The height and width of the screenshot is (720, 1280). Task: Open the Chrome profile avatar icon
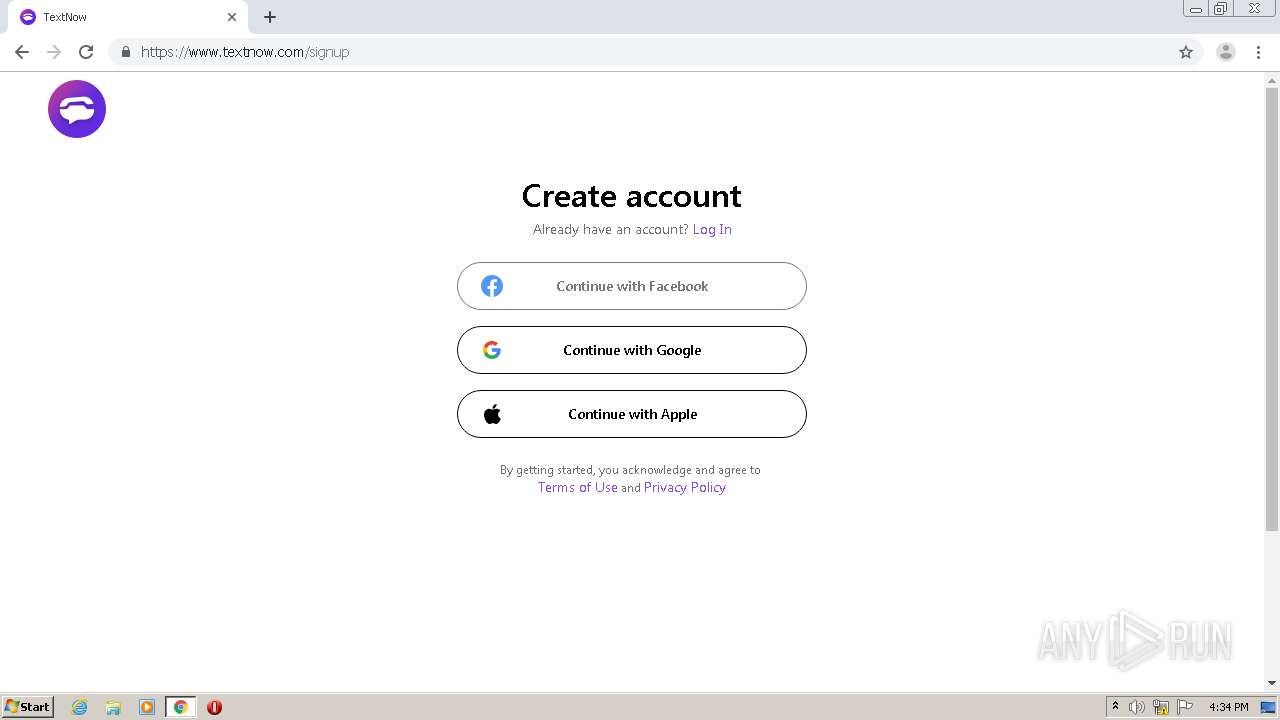click(x=1226, y=52)
